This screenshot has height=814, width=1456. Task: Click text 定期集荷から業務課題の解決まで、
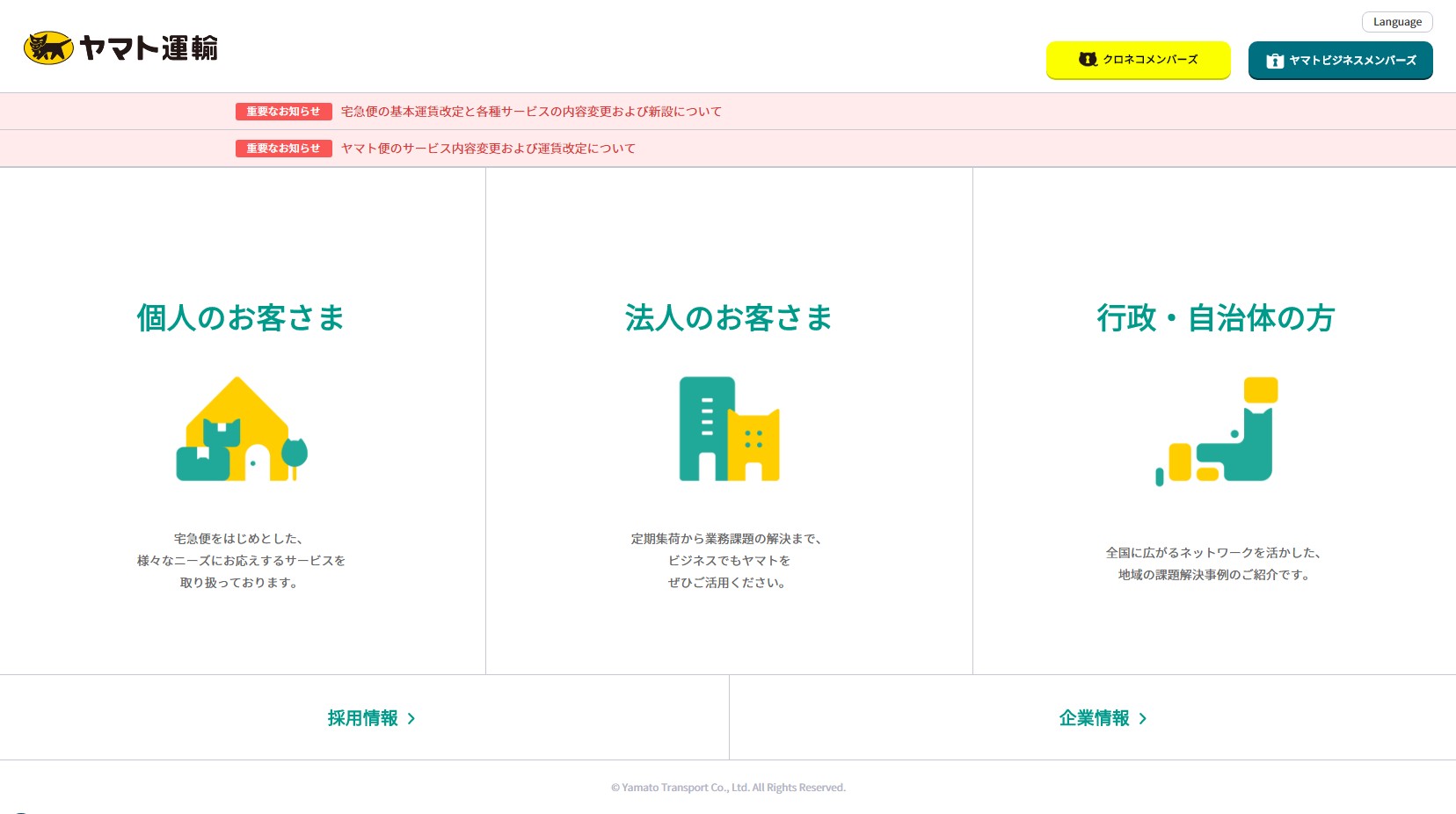[x=727, y=539]
